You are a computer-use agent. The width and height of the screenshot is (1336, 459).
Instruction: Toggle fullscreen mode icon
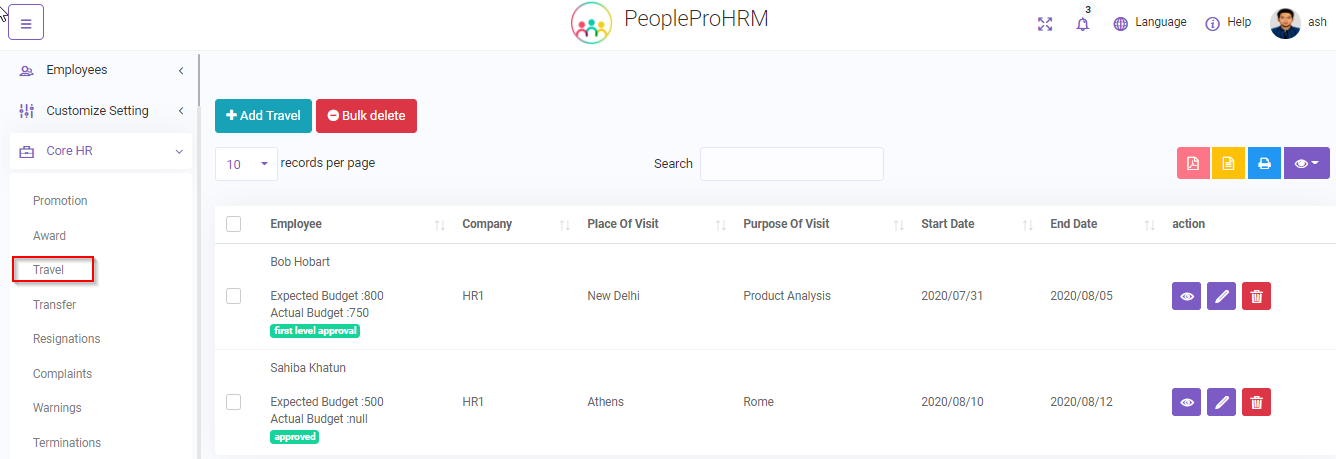click(x=1045, y=23)
